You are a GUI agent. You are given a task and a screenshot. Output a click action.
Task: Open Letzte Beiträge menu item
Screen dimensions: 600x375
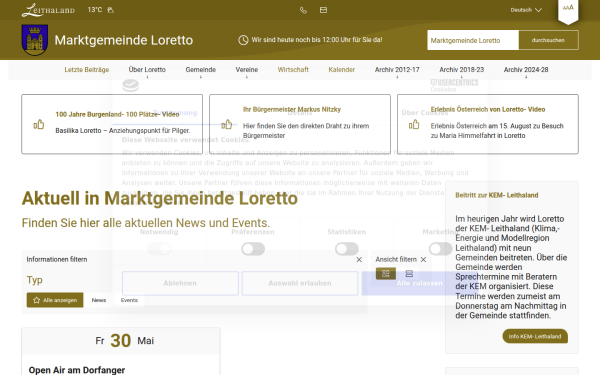coord(86,70)
